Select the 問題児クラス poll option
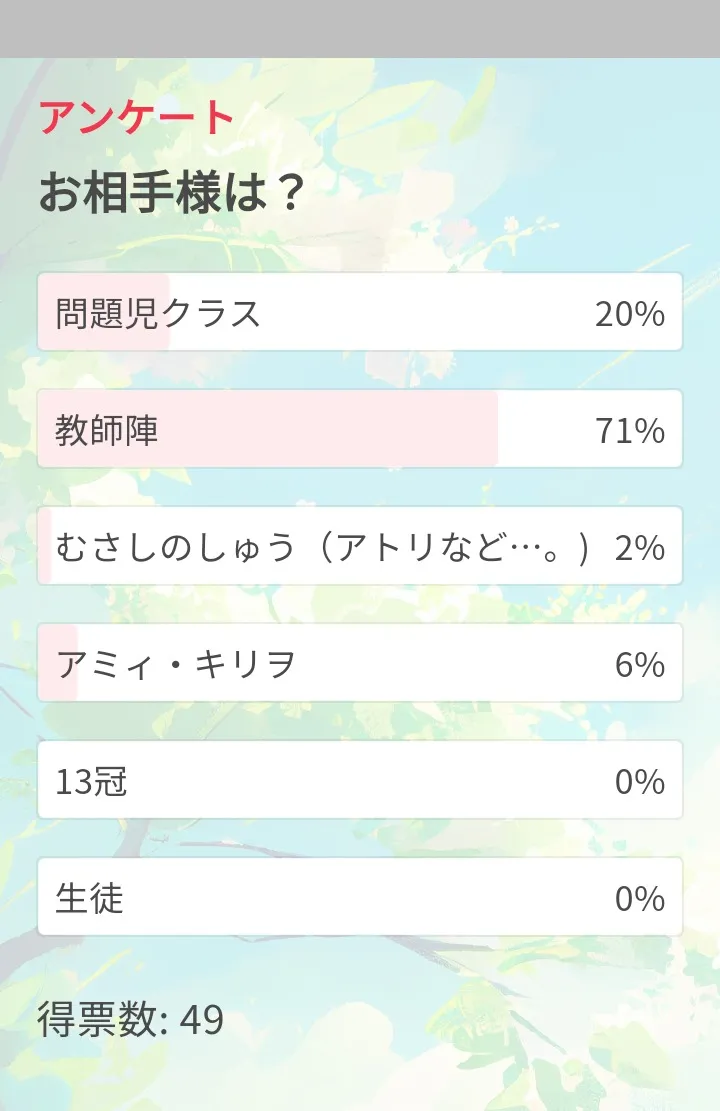The image size is (720, 1111). tap(158, 314)
